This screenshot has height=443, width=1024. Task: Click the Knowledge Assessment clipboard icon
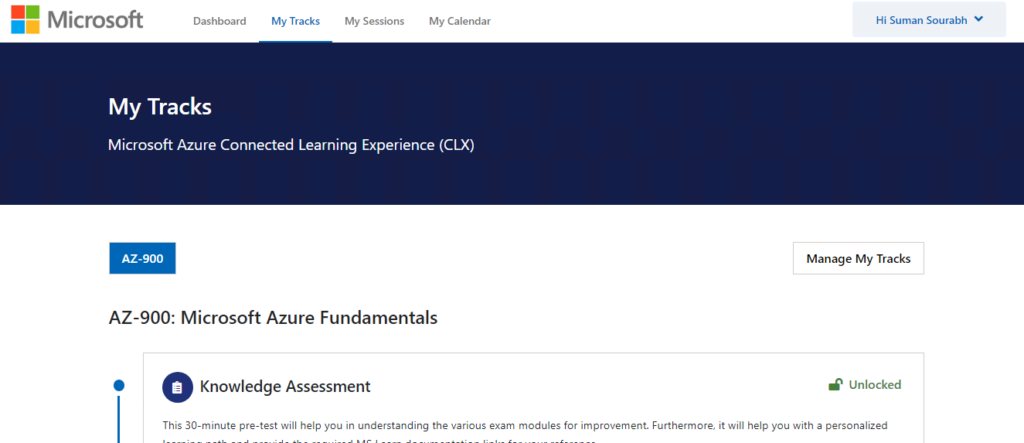[178, 387]
